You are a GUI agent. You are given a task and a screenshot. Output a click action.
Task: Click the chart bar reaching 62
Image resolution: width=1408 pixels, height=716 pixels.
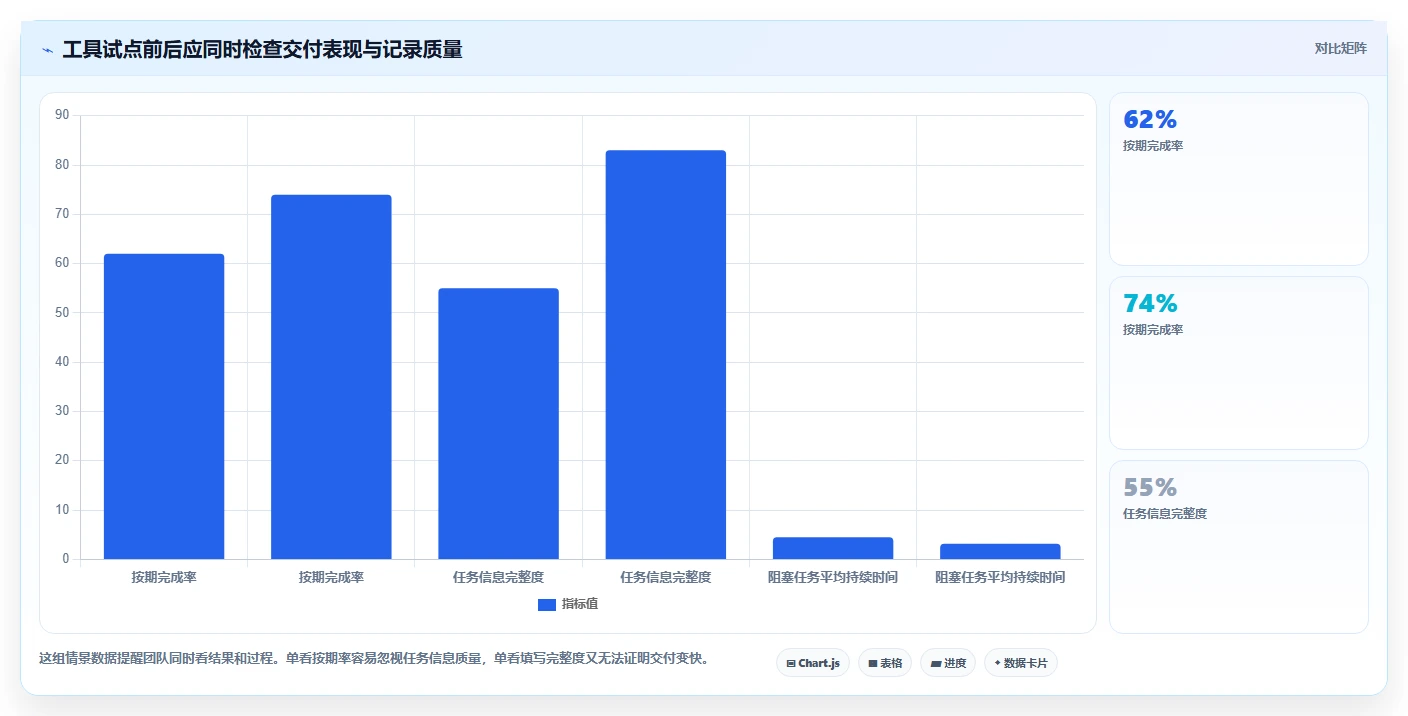point(164,407)
